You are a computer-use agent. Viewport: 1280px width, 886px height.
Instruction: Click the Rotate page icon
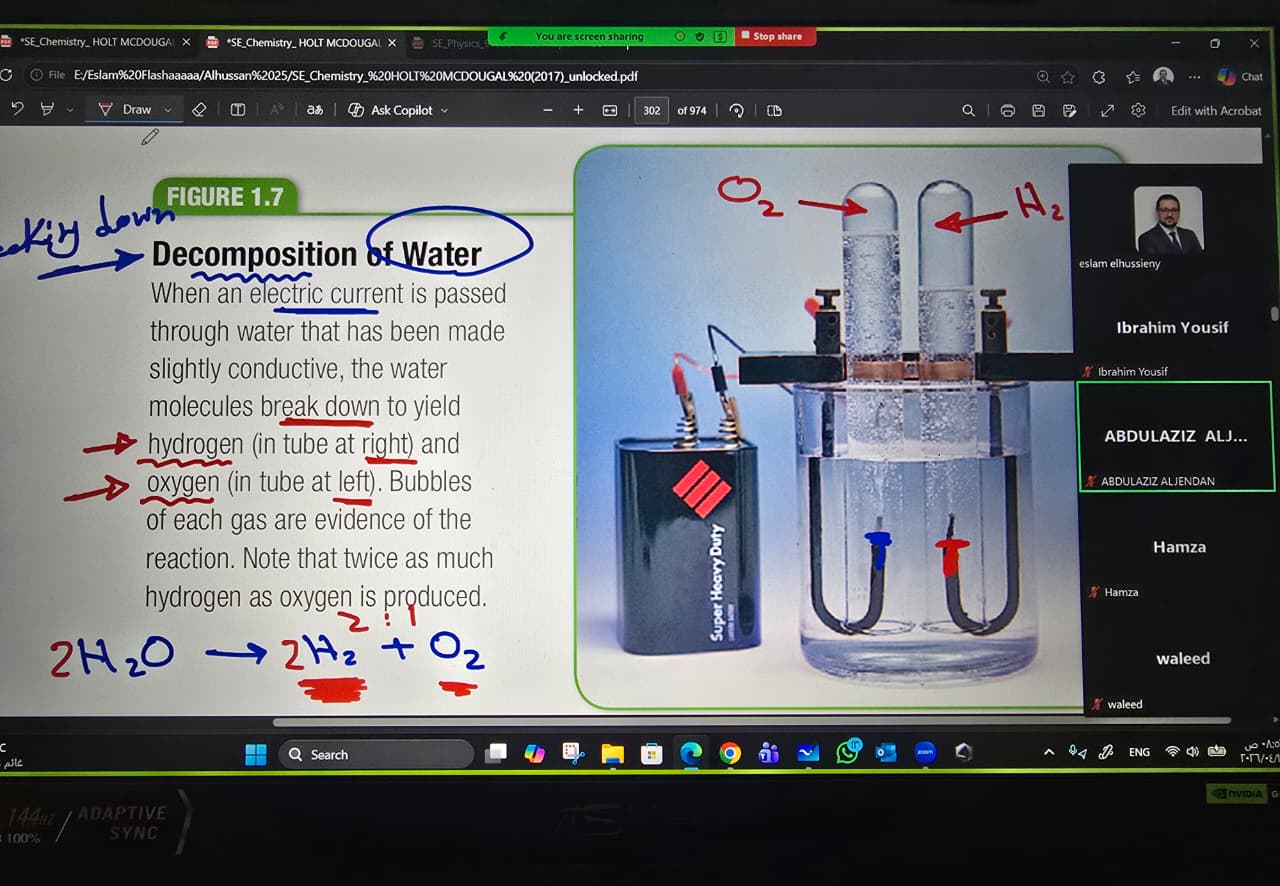[737, 110]
